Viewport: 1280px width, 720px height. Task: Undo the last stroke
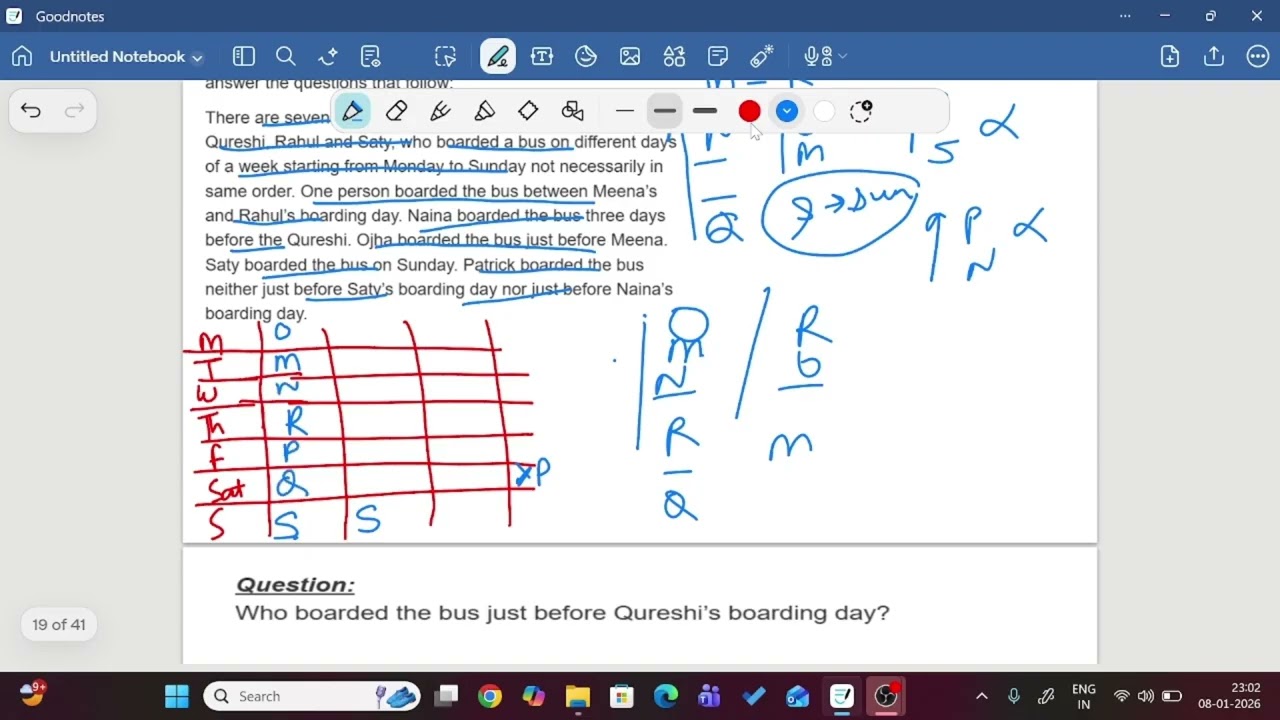click(x=31, y=111)
